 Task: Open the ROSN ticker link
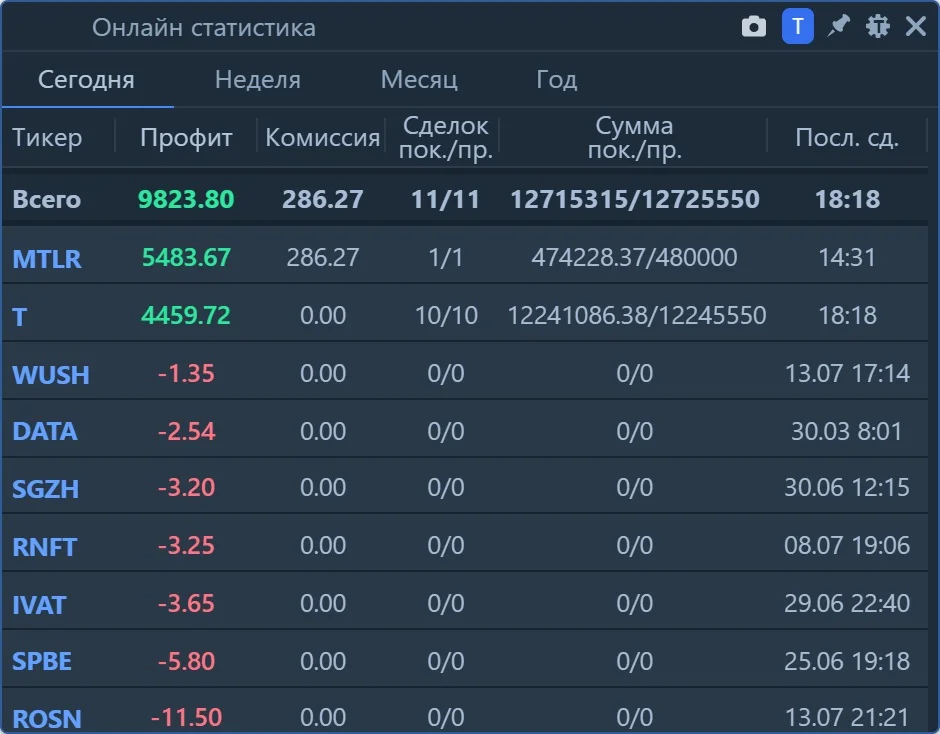(x=47, y=718)
